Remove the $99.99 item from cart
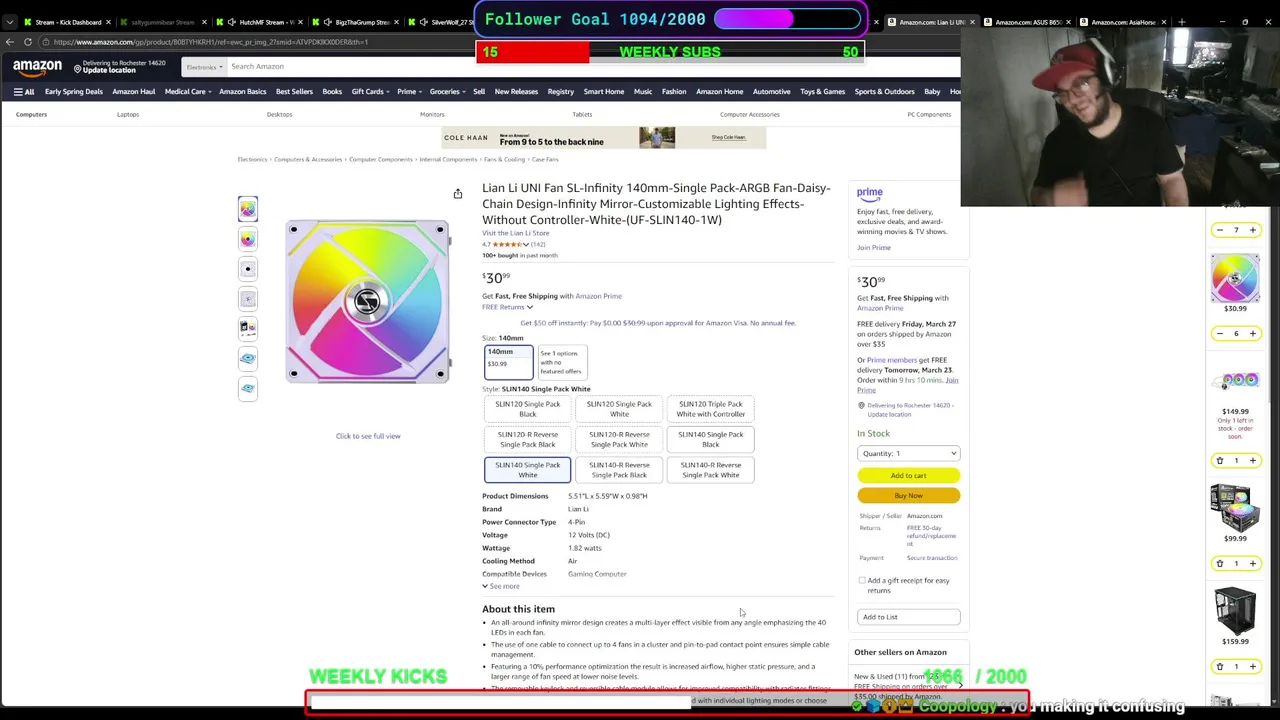The width and height of the screenshot is (1280, 720). (1219, 563)
